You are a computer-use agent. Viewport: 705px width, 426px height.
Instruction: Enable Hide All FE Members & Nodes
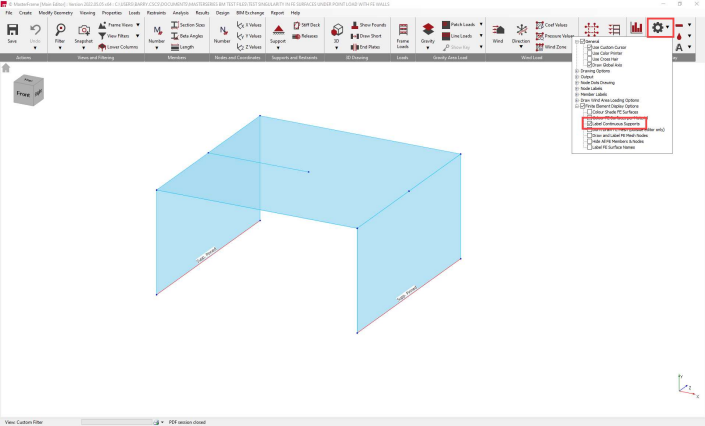[x=589, y=141]
